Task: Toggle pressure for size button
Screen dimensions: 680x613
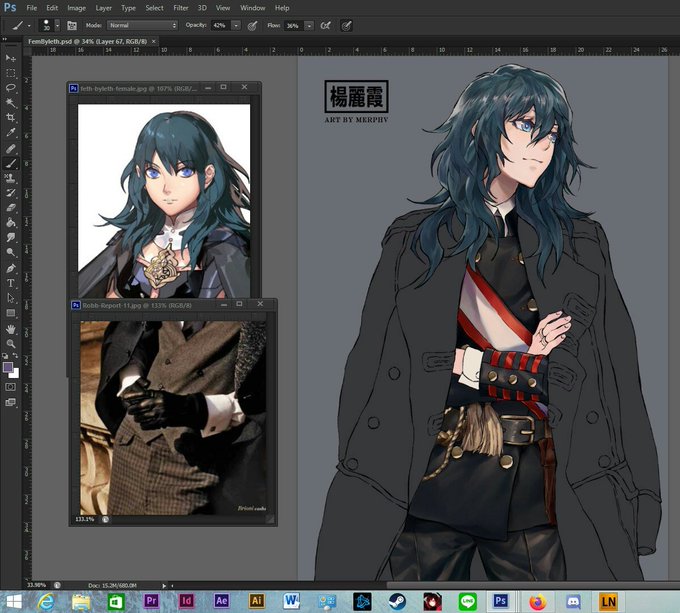Action: pyautogui.click(x=346, y=26)
